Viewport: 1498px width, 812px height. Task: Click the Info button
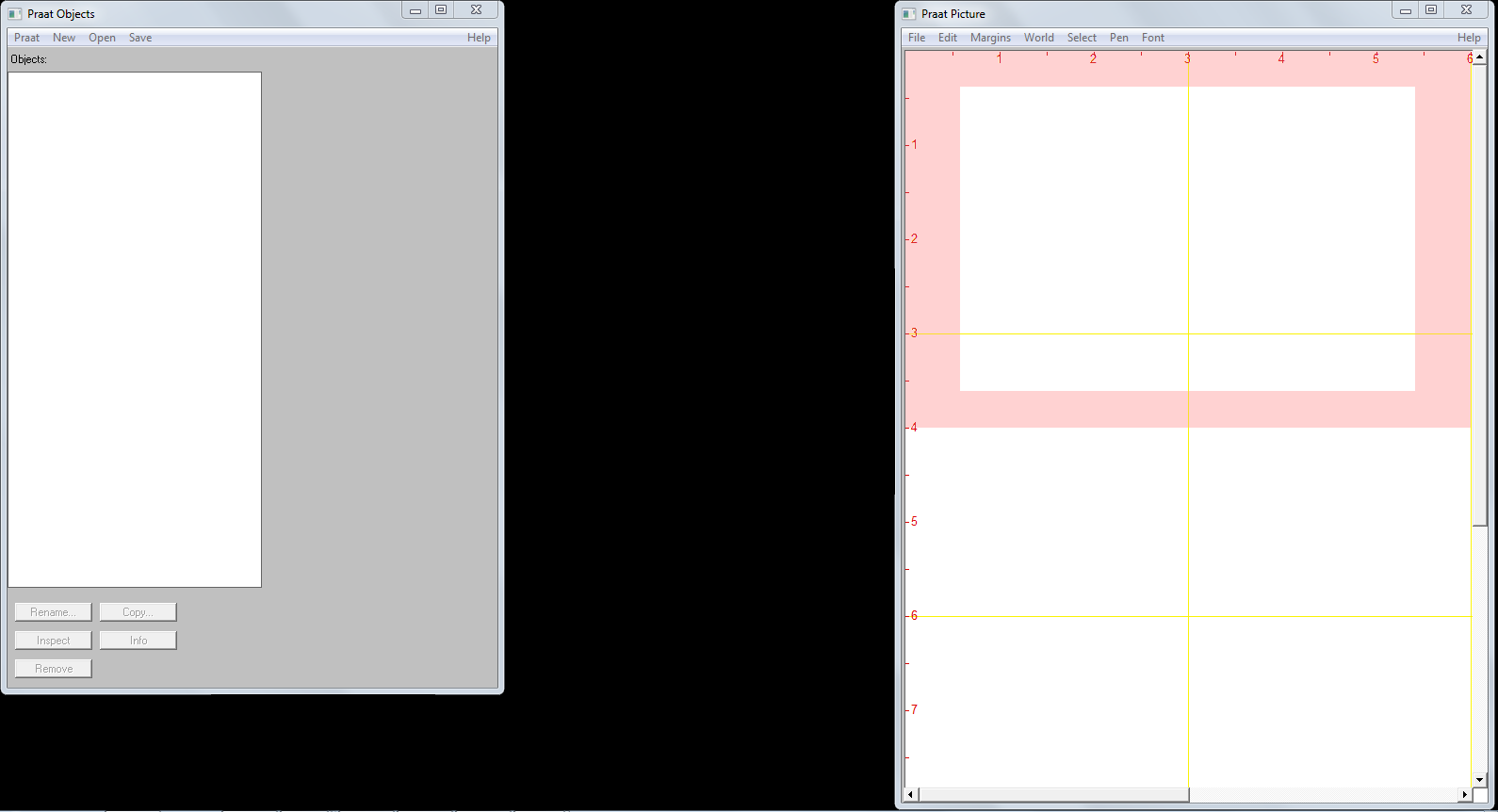(138, 641)
